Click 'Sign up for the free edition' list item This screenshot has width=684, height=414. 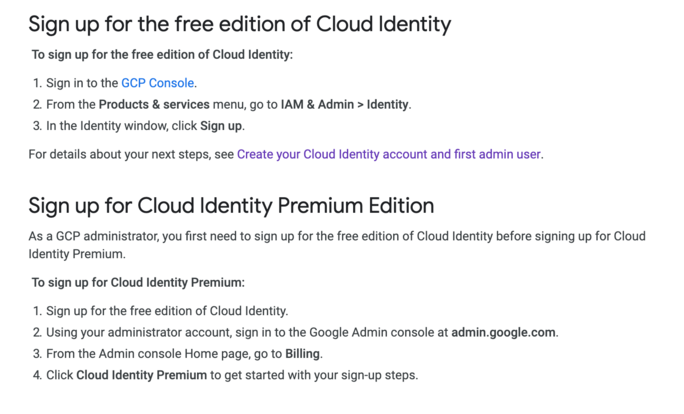[x=167, y=311]
